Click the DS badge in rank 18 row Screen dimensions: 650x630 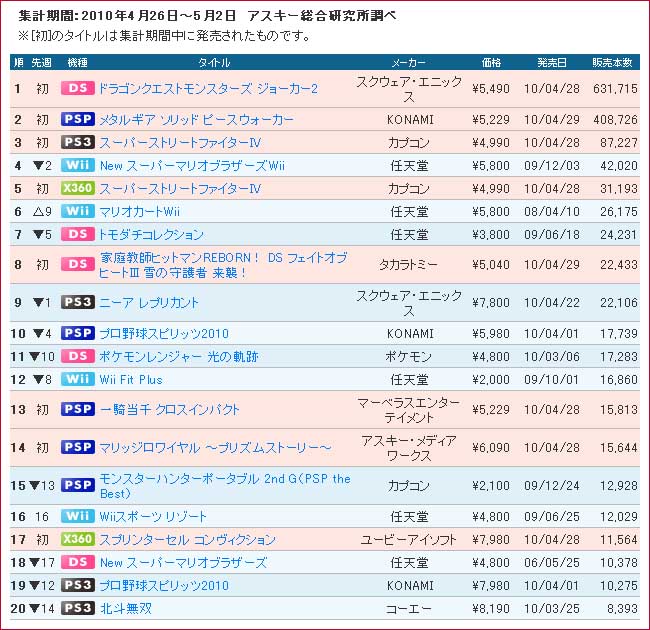click(x=78, y=562)
